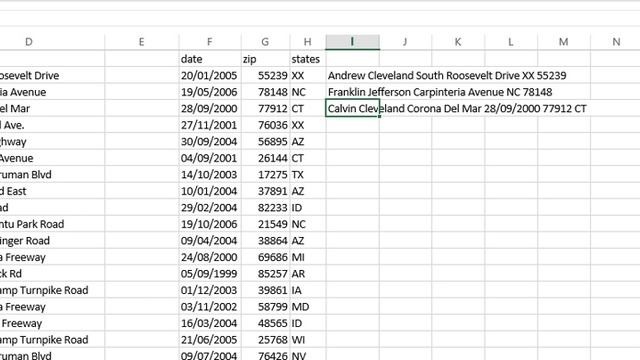
Task: Select zip cell 69686
Action: [x=265, y=257]
